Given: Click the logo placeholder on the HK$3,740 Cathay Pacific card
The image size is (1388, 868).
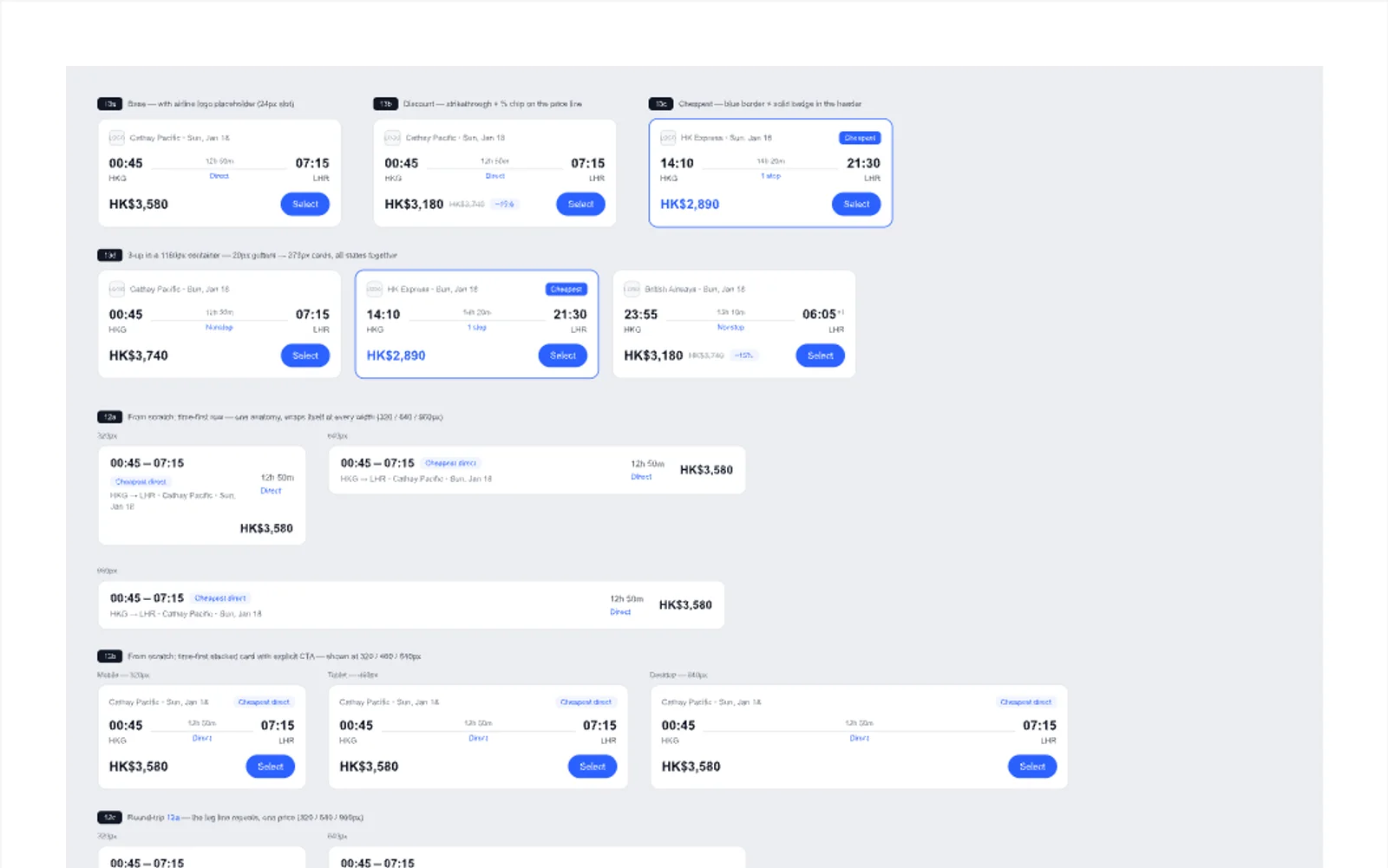Looking at the screenshot, I should (x=116, y=289).
